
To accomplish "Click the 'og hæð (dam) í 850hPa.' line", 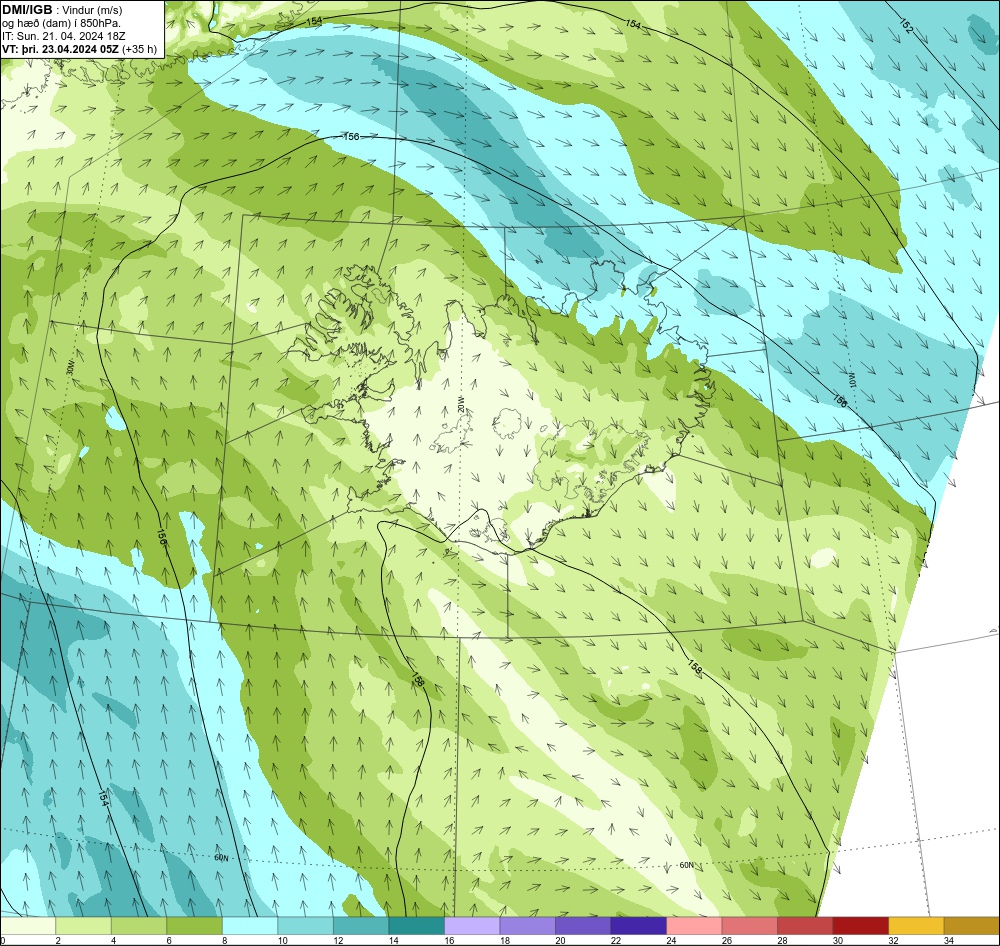I will (x=61, y=23).
